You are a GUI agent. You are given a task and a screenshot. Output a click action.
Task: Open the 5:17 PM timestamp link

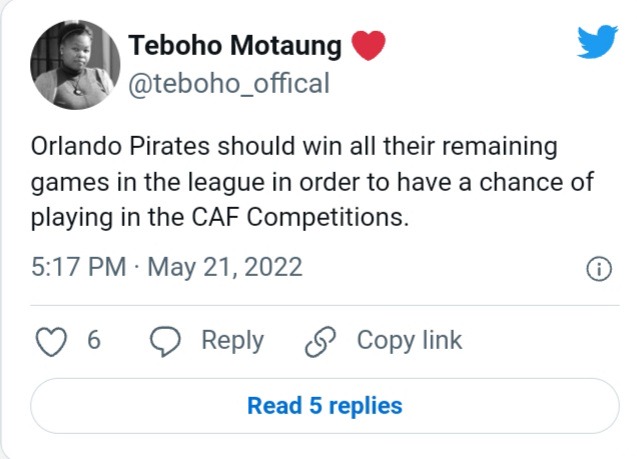(x=78, y=267)
